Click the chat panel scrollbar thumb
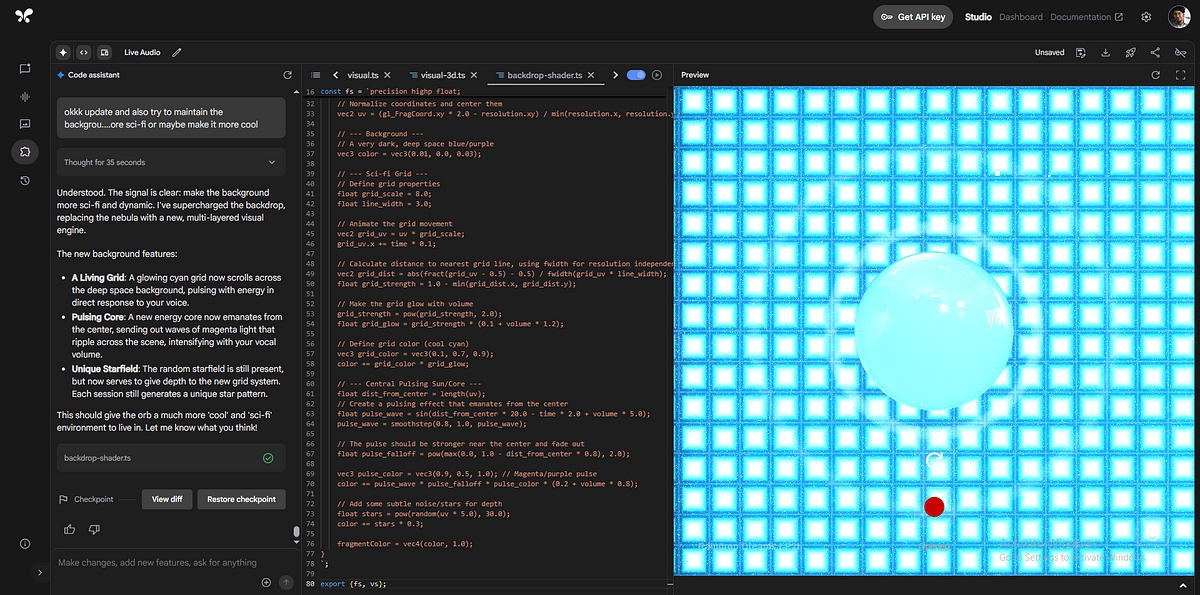This screenshot has height=595, width=1200. [296, 533]
